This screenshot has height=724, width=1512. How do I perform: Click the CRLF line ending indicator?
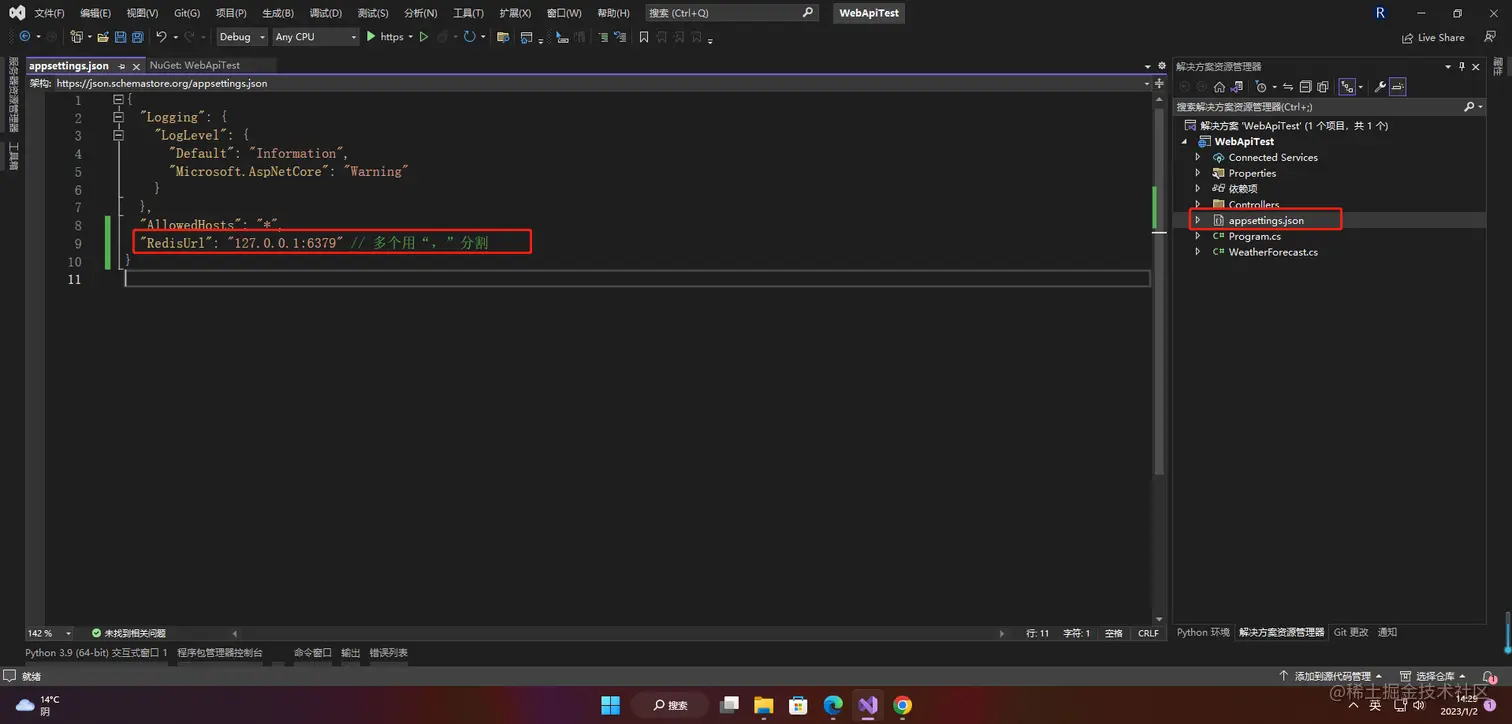pyautogui.click(x=1148, y=633)
